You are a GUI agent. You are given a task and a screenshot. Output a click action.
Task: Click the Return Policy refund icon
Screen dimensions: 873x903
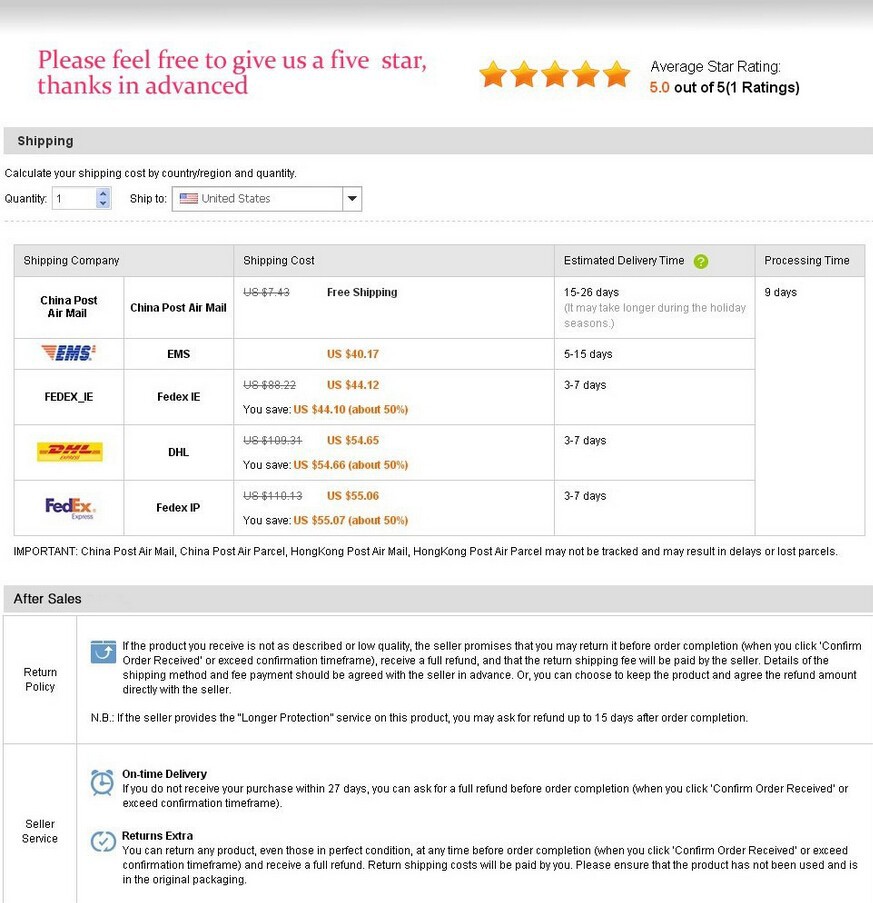pyautogui.click(x=103, y=652)
